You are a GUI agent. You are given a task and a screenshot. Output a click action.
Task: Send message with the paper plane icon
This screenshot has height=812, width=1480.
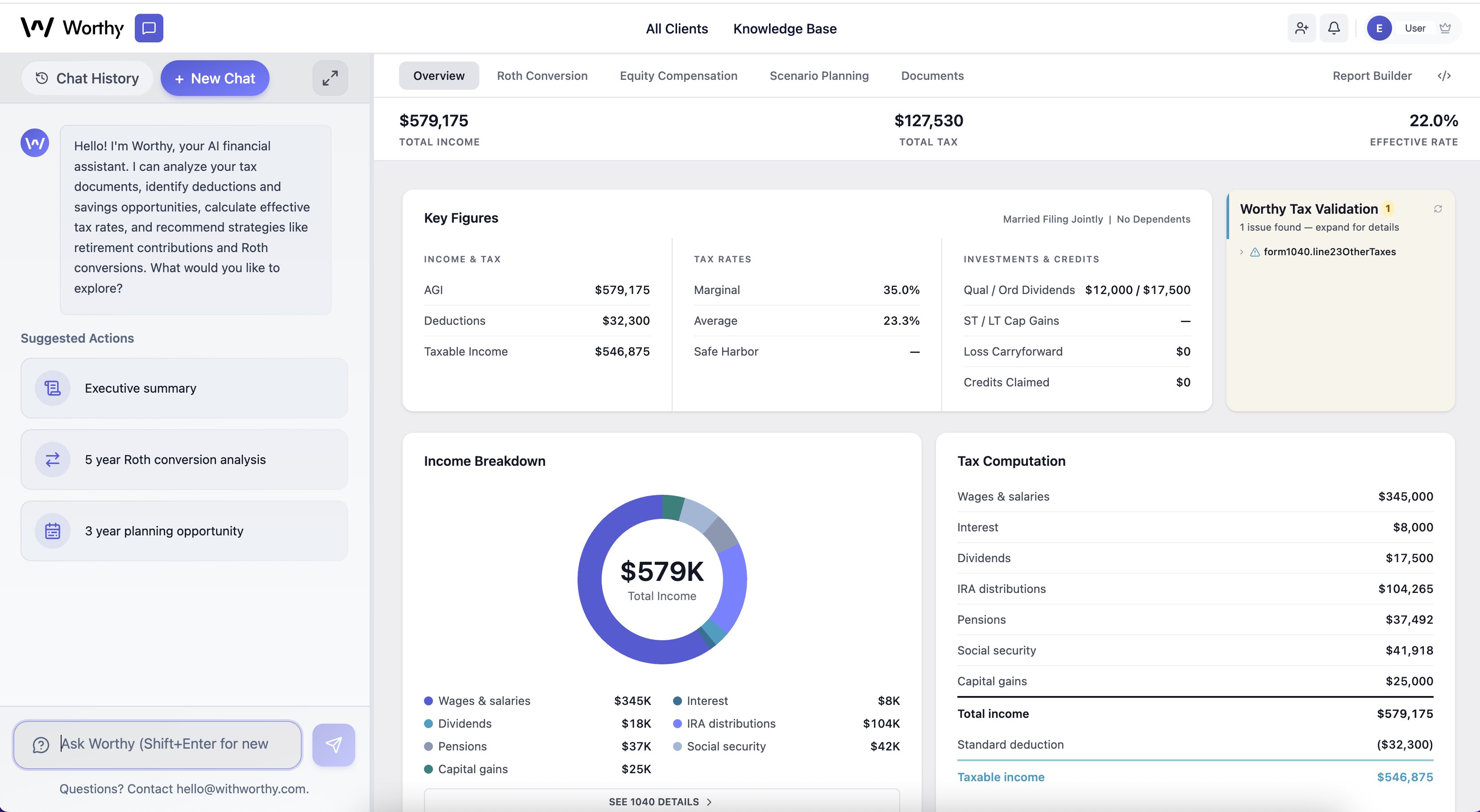pyautogui.click(x=333, y=744)
